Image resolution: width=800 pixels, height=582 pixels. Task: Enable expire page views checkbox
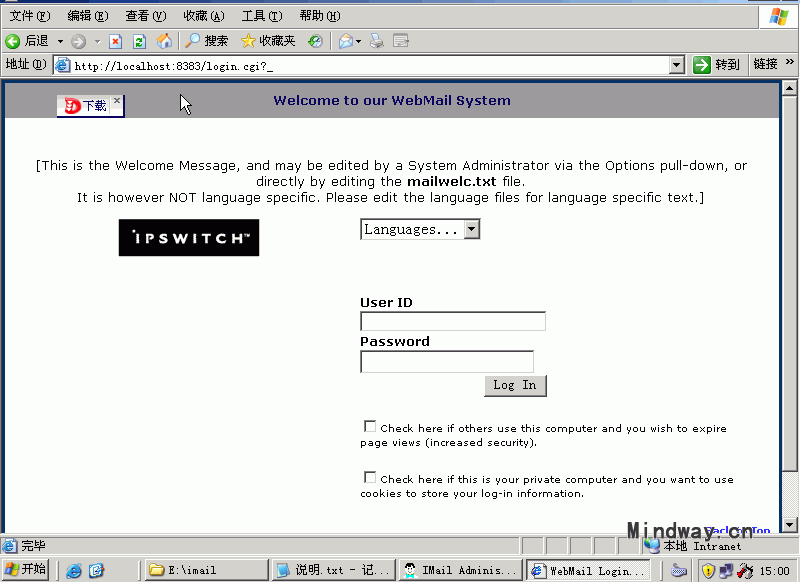coord(370,427)
